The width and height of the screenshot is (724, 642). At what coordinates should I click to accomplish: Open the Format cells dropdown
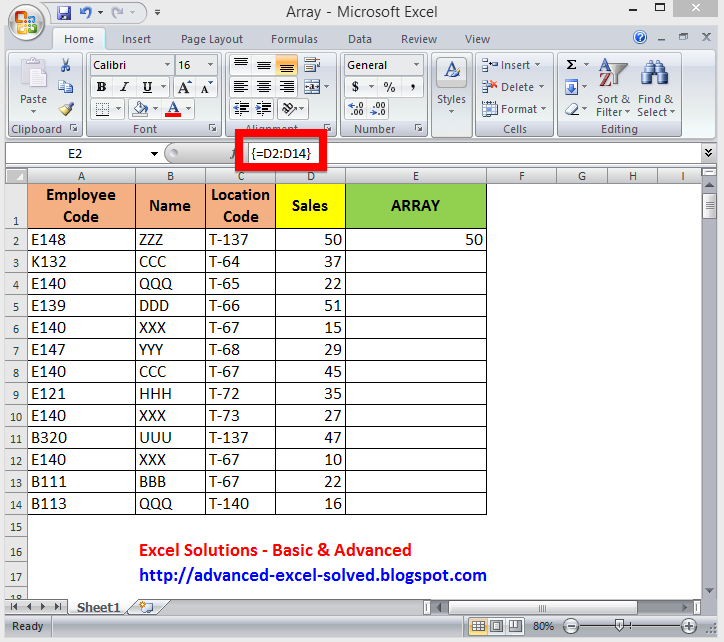pos(514,109)
